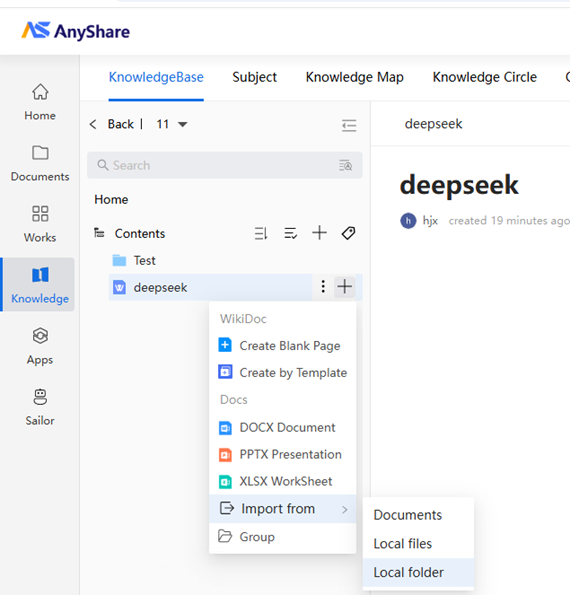Viewport: 570px width, 595px height.
Task: Collapse the contents side panel
Action: 349,125
